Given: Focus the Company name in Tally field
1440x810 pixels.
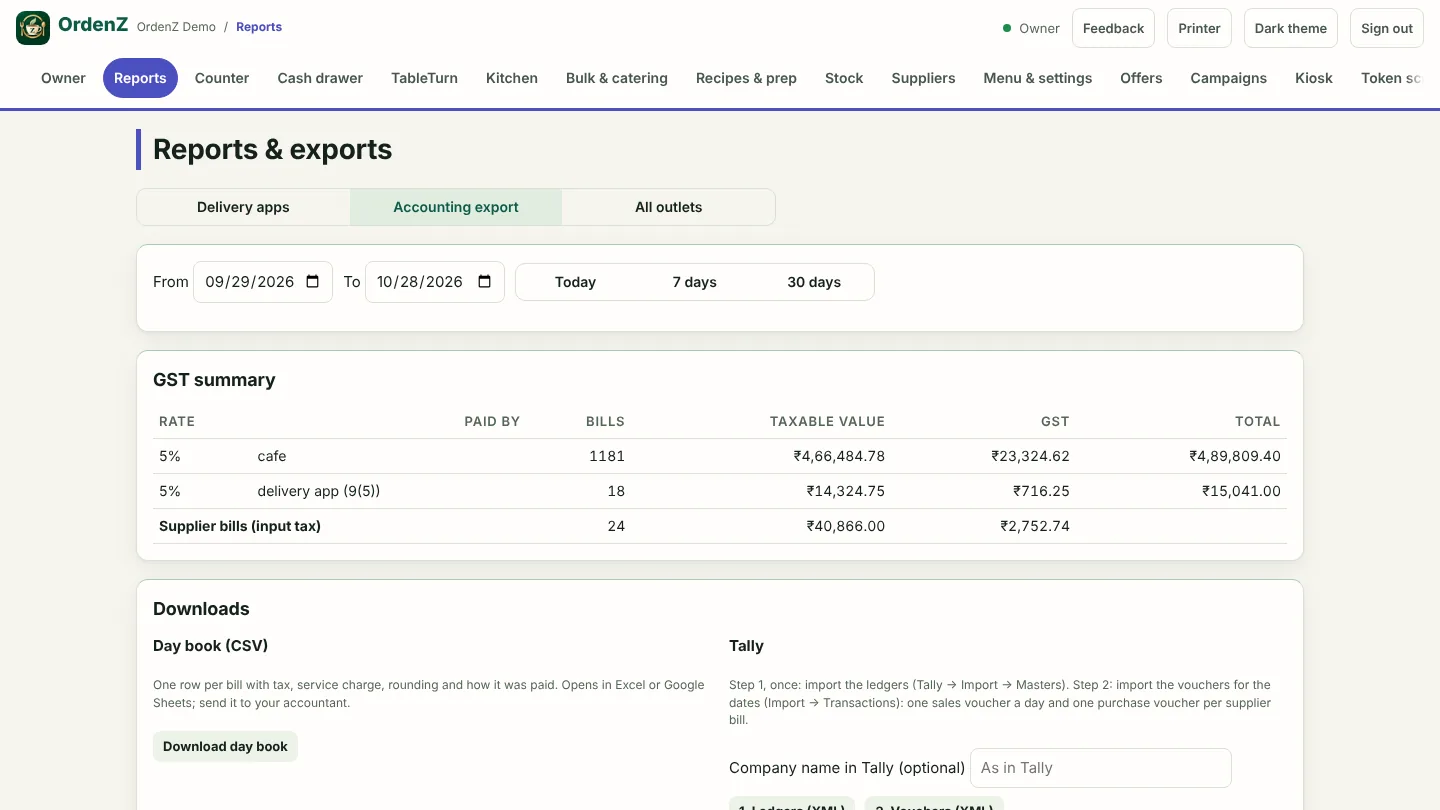Looking at the screenshot, I should [1101, 768].
